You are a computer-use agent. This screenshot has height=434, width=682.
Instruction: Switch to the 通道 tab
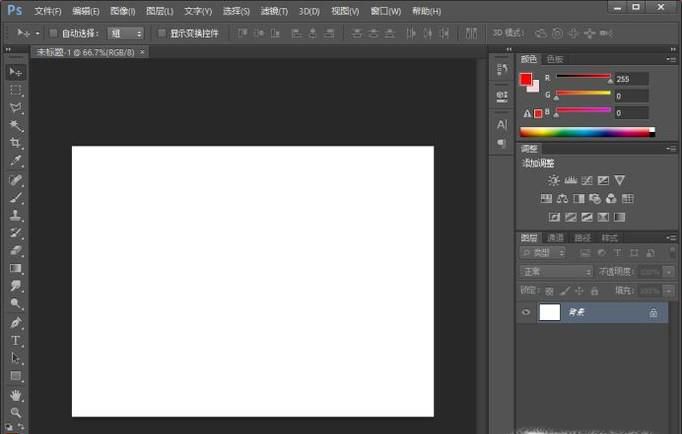[555, 237]
